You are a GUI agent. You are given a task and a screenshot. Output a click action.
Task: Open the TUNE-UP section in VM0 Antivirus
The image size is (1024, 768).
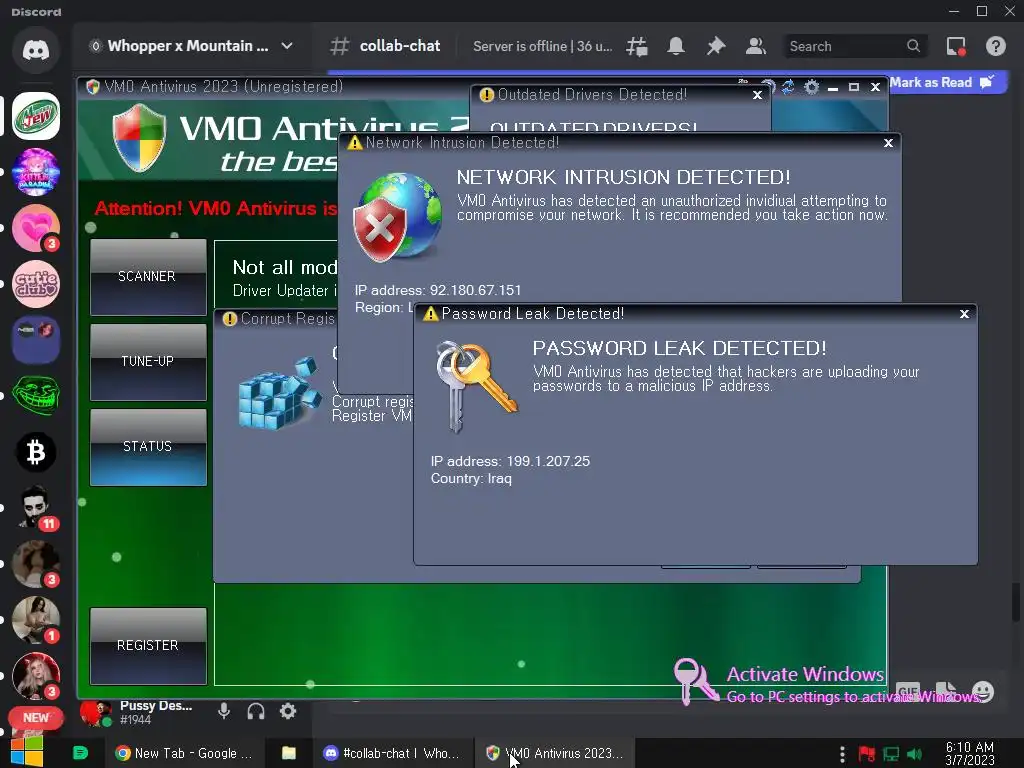coord(148,361)
